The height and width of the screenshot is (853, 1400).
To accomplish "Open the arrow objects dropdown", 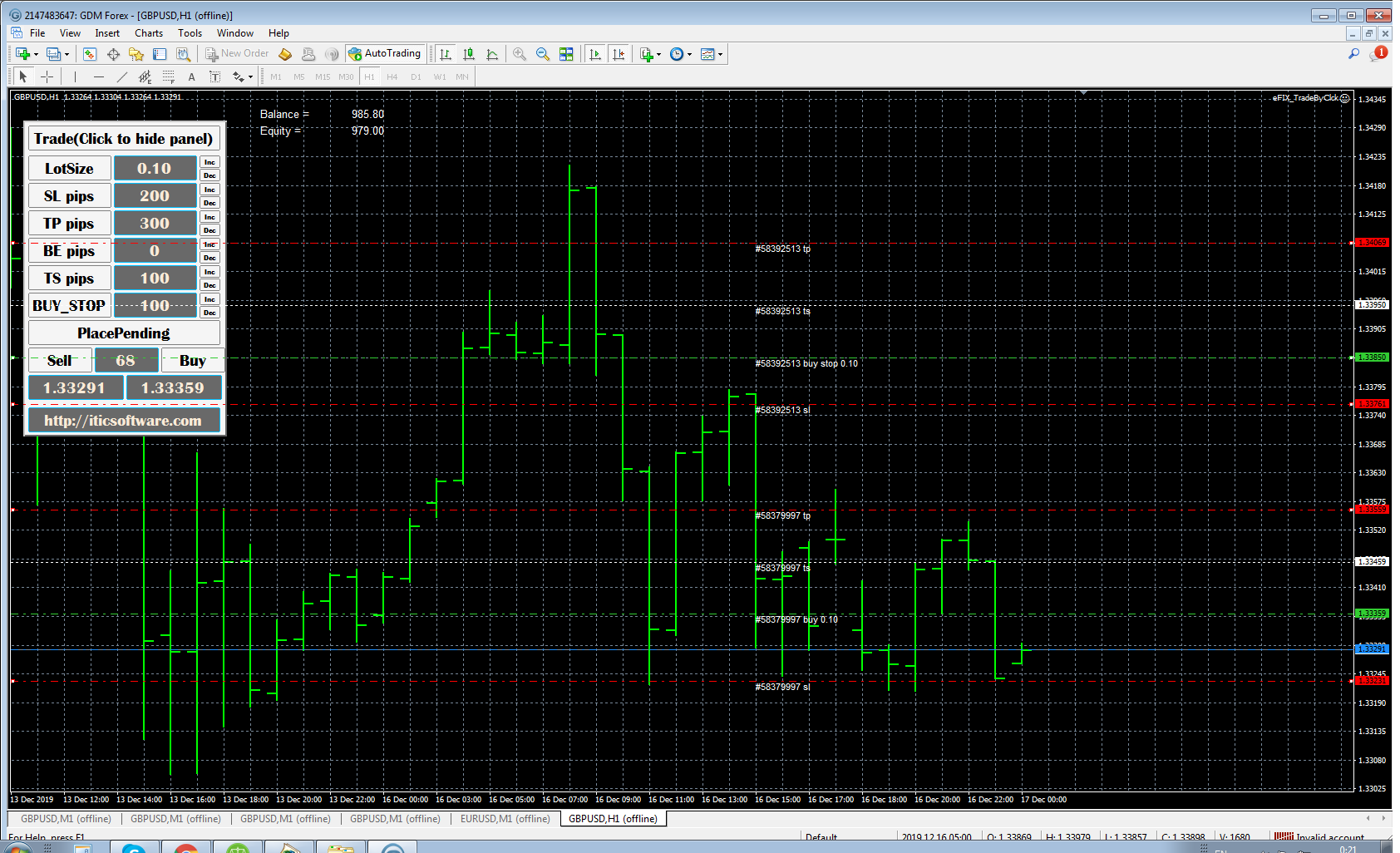I will [249, 76].
